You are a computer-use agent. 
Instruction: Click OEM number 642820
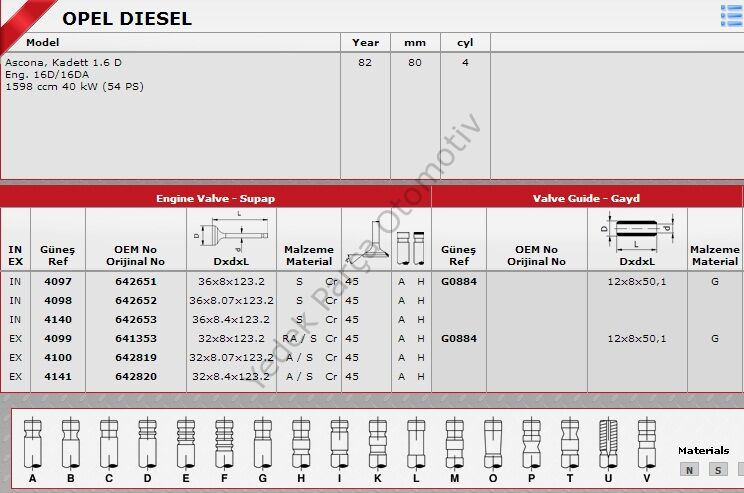136,376
